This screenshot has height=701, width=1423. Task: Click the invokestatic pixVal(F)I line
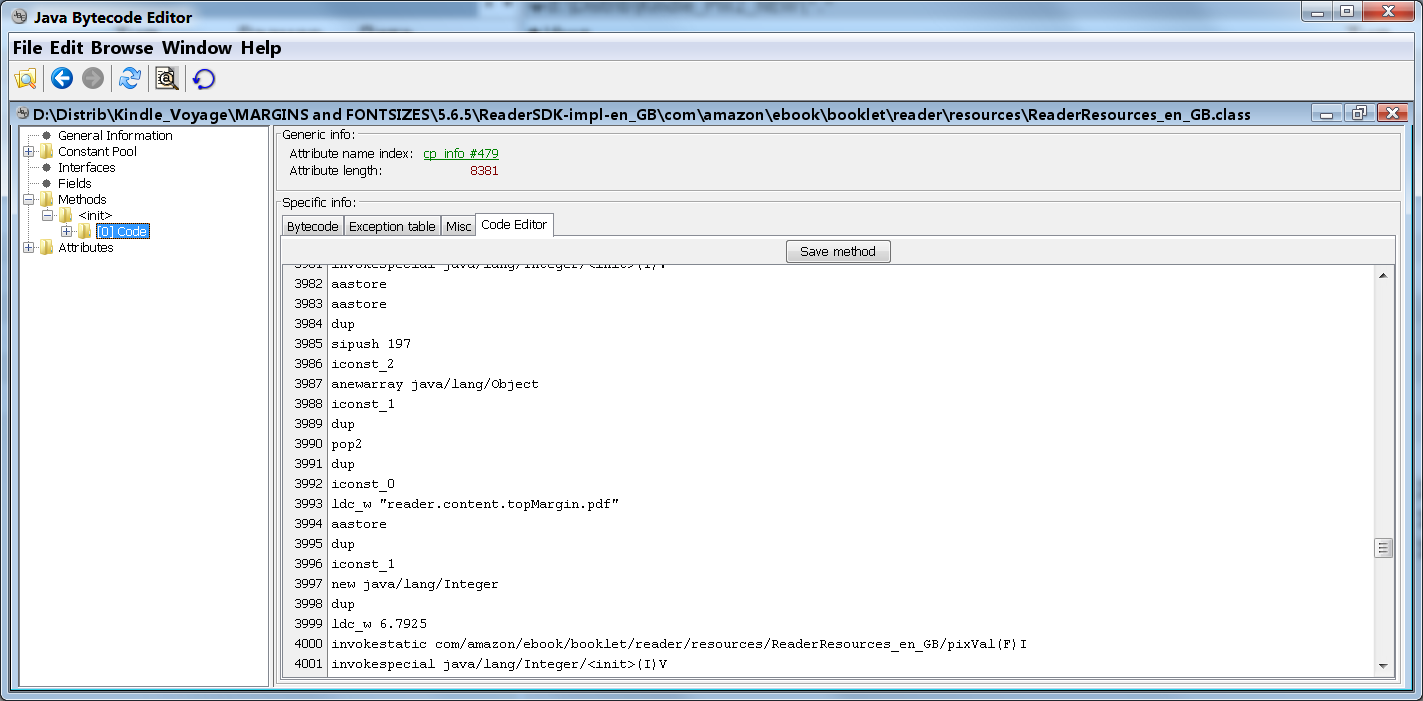(x=679, y=644)
